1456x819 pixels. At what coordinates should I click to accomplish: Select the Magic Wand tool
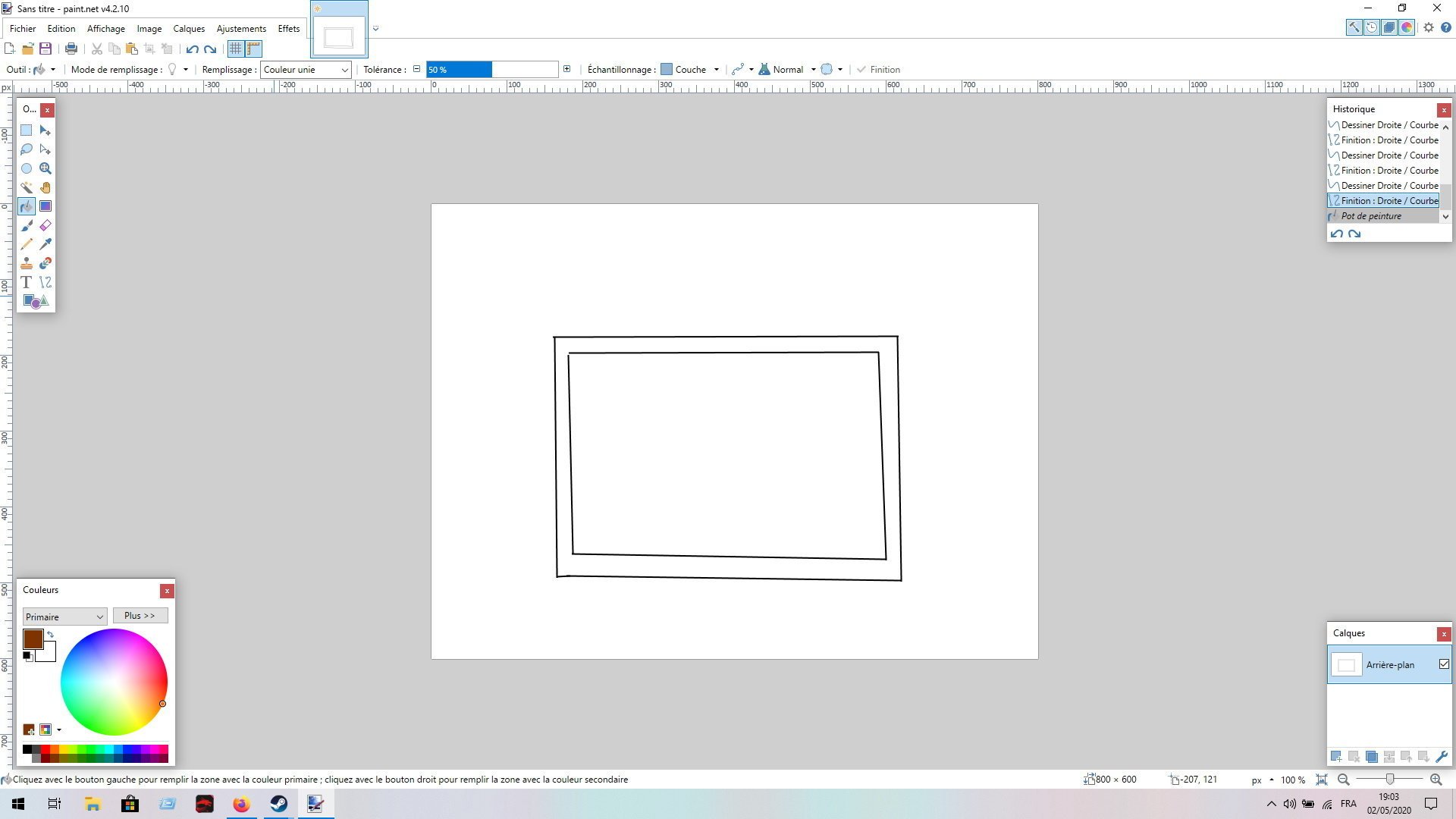pos(27,187)
